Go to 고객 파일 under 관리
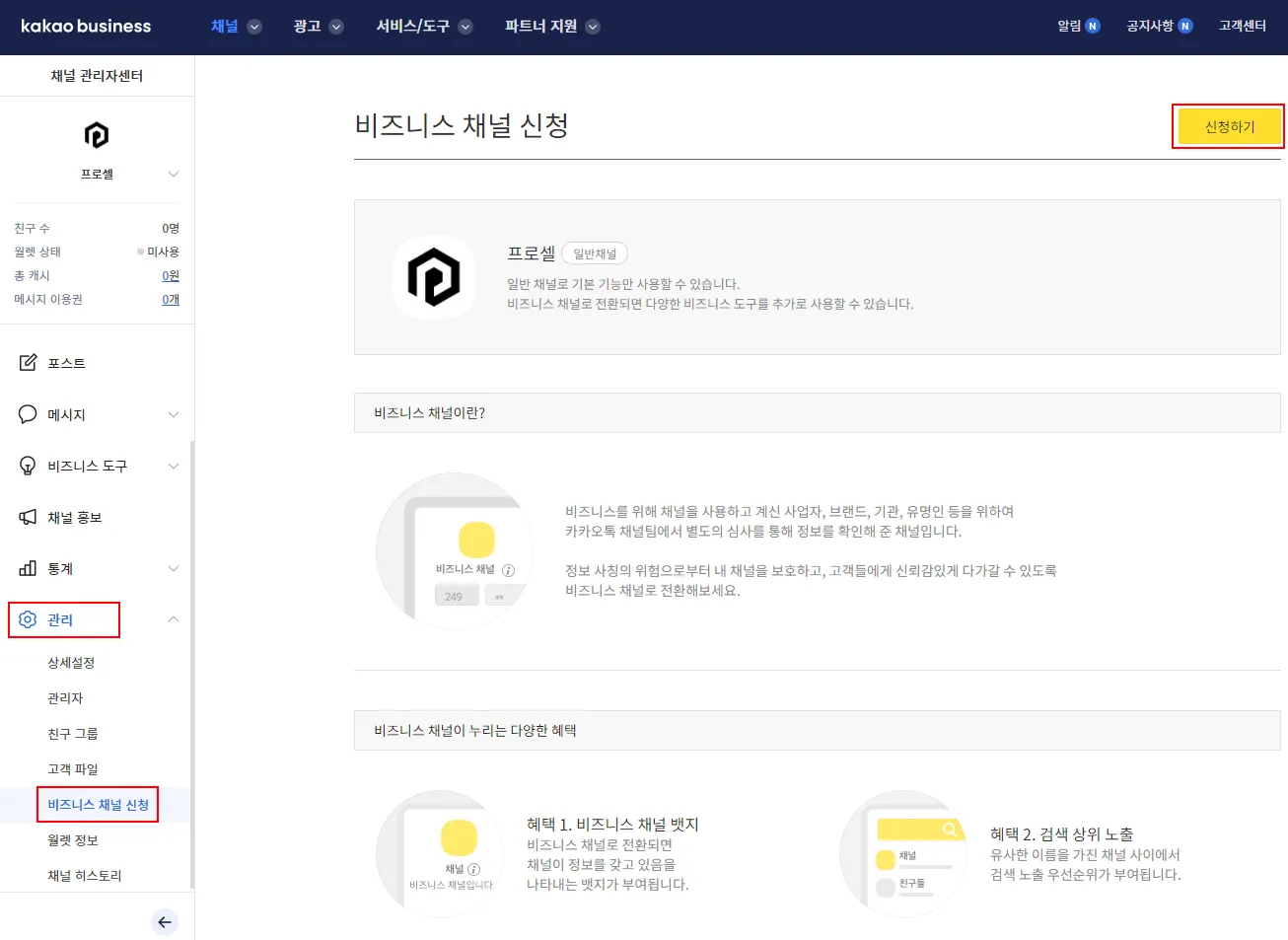This screenshot has height=940, width=1288. tap(73, 769)
